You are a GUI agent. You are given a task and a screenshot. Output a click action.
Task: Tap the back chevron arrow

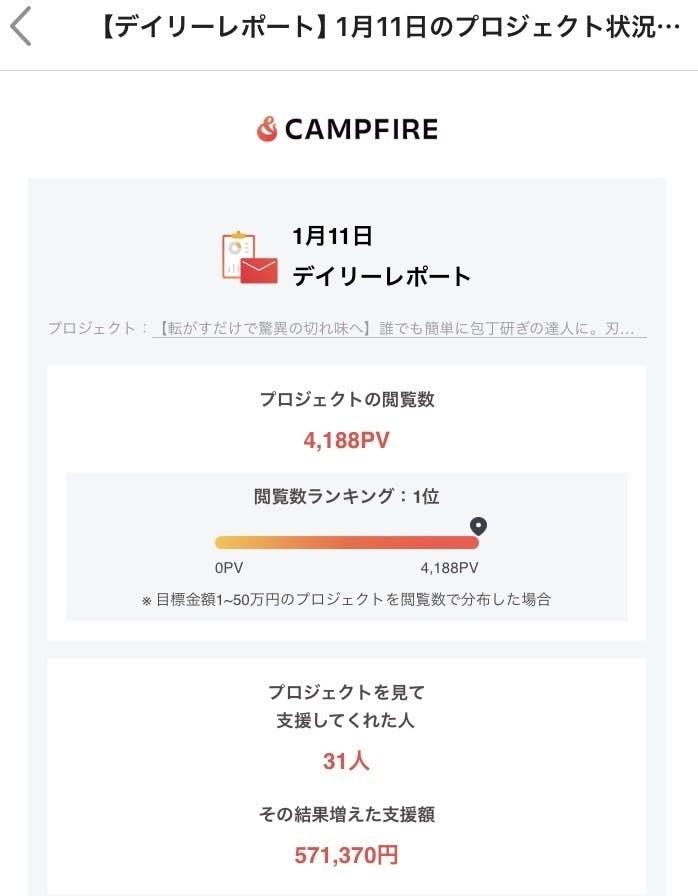click(x=22, y=27)
